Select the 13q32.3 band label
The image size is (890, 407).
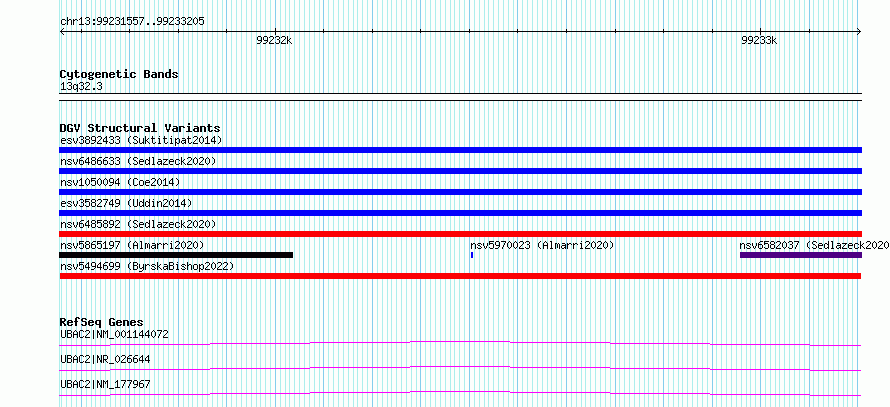(81, 87)
